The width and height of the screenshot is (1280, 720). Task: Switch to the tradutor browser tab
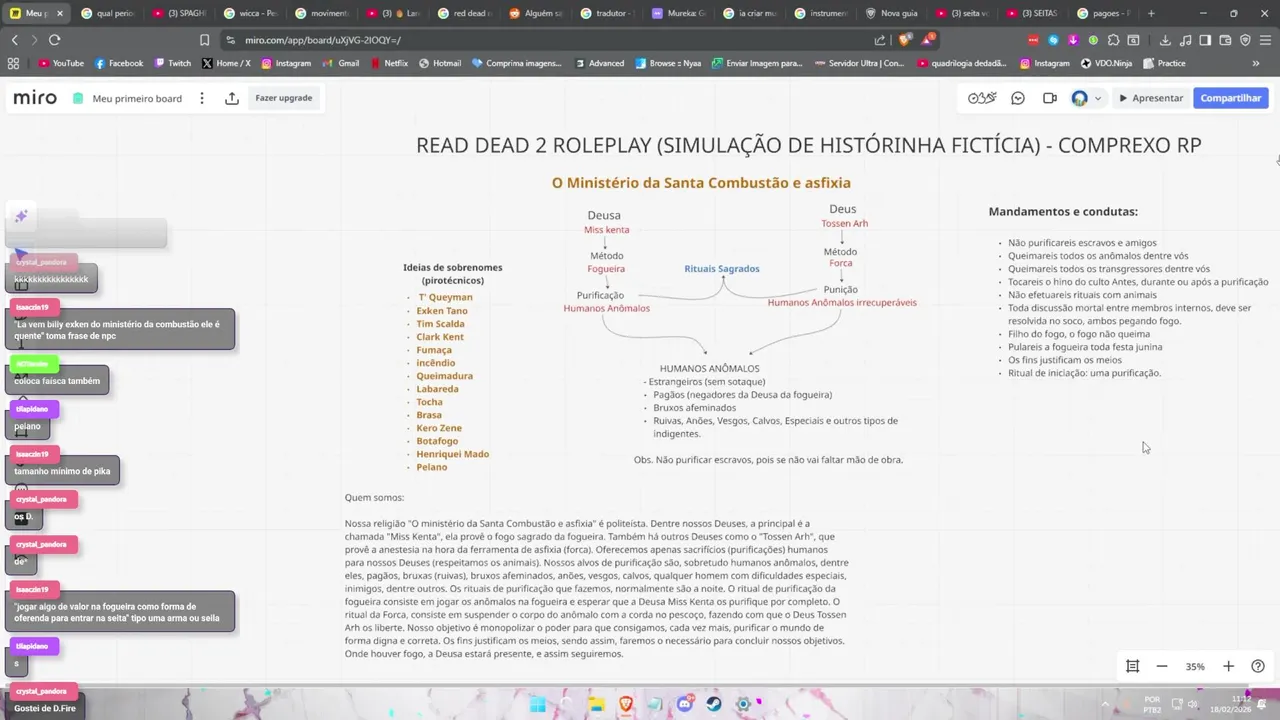(607, 14)
